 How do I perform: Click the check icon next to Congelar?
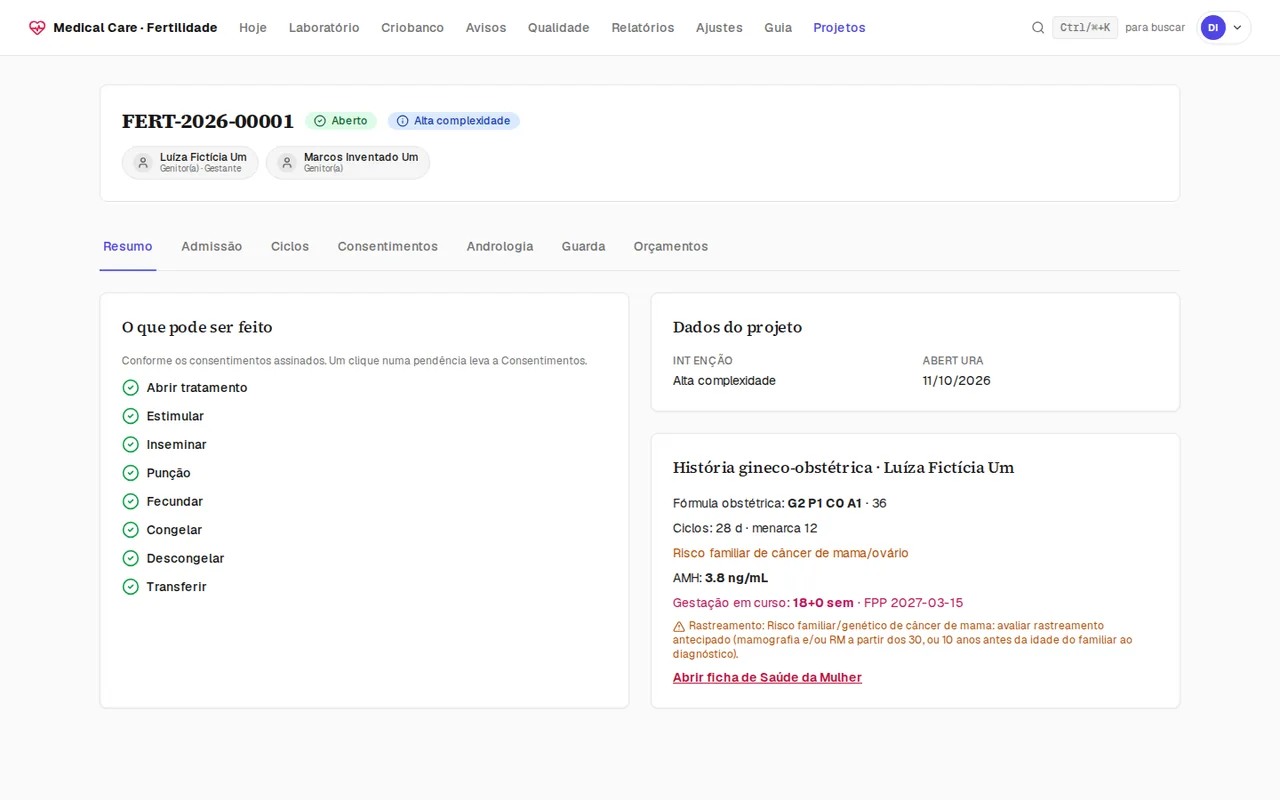point(130,530)
